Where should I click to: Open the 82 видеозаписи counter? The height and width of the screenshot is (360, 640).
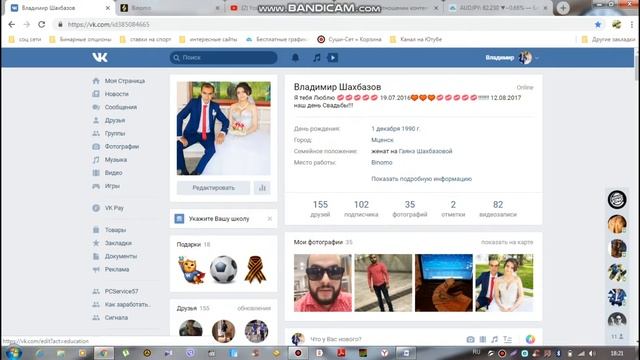pos(498,208)
